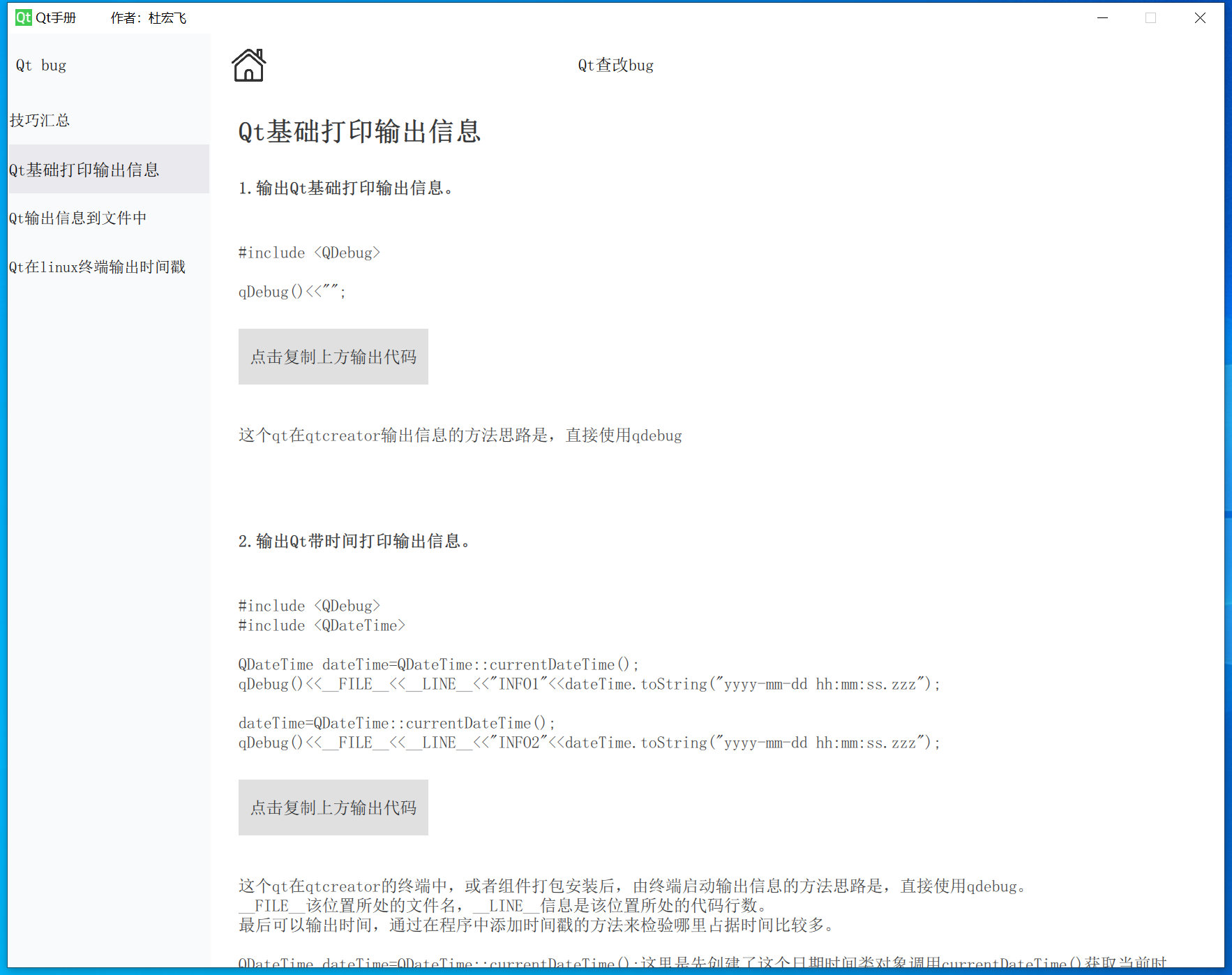Click section heading 2.输出Qt带时间打印输出信息。

pyautogui.click(x=354, y=541)
